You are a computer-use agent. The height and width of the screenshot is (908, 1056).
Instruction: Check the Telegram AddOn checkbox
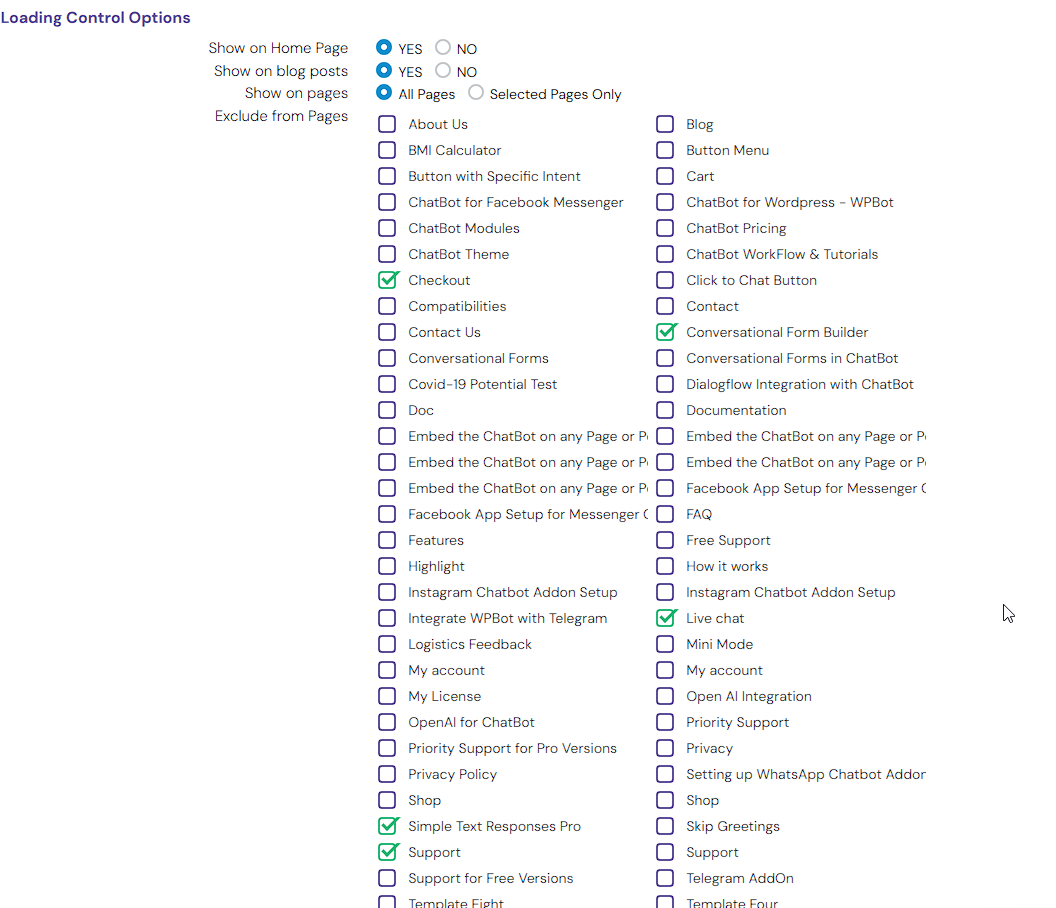[665, 878]
